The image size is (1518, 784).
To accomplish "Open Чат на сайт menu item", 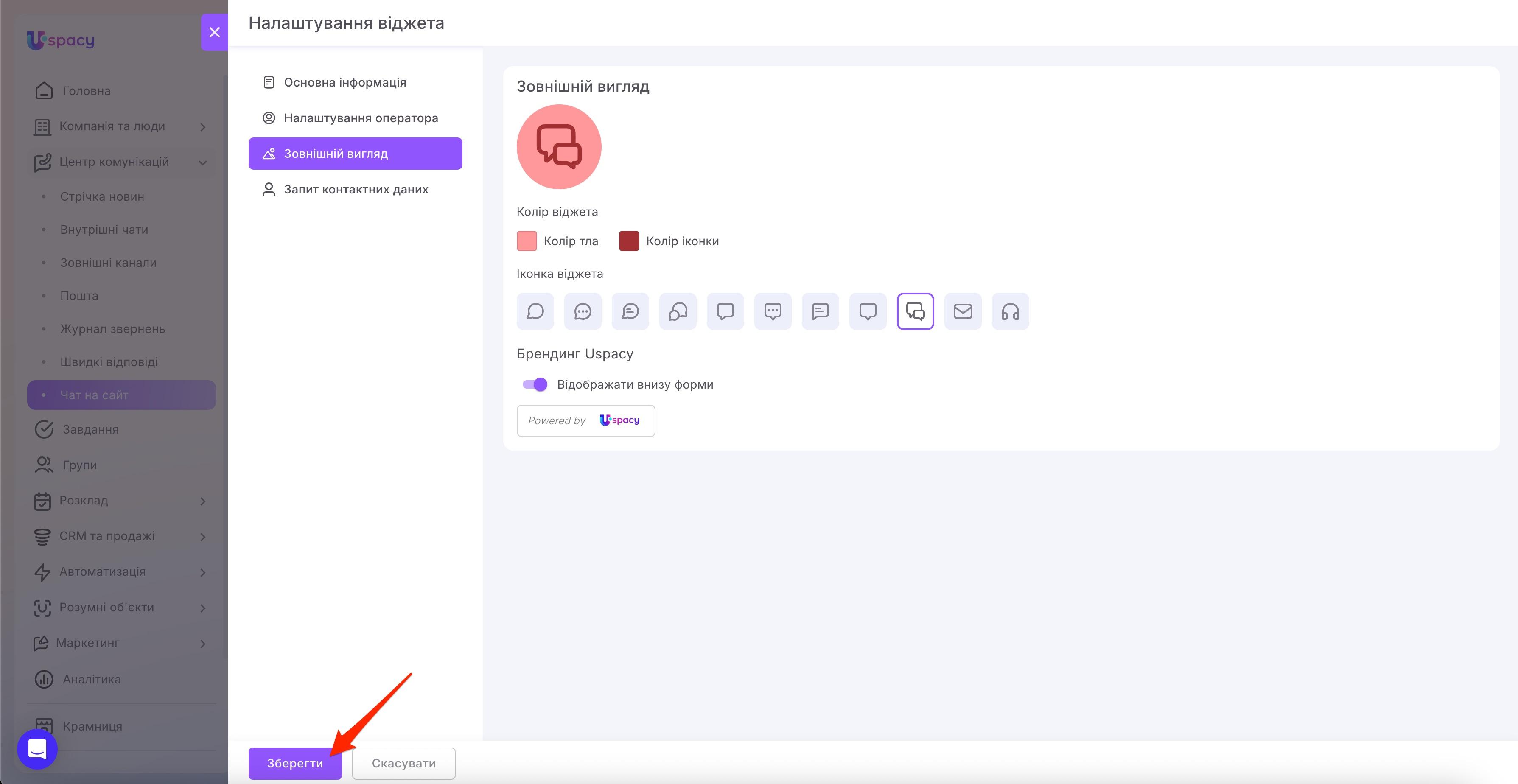I will pyautogui.click(x=121, y=395).
